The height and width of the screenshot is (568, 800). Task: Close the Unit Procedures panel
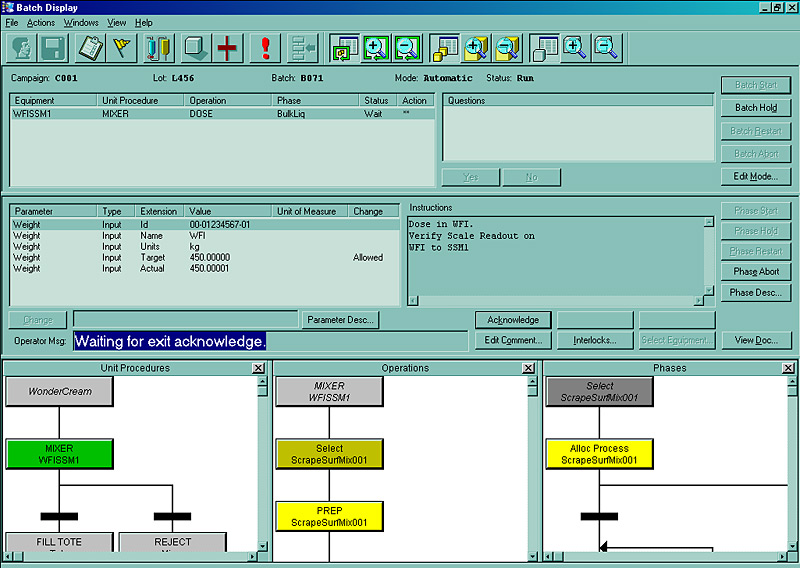coord(259,368)
